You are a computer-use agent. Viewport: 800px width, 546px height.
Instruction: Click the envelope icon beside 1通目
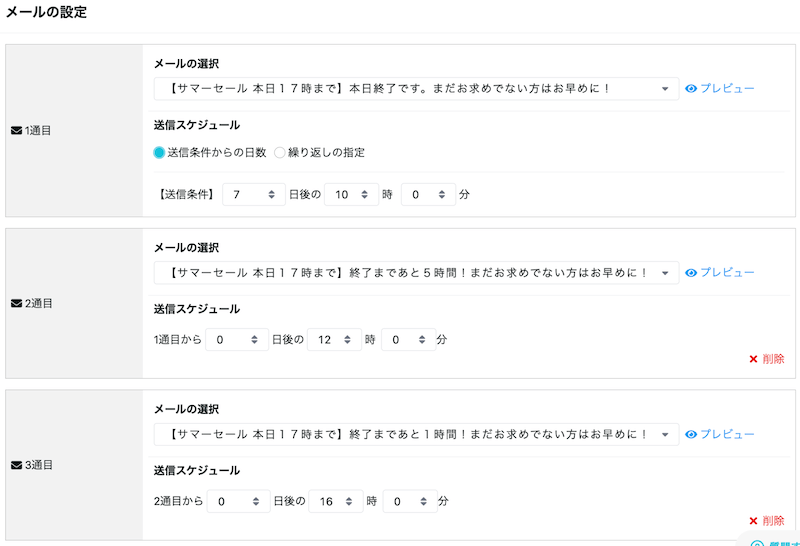(16, 131)
